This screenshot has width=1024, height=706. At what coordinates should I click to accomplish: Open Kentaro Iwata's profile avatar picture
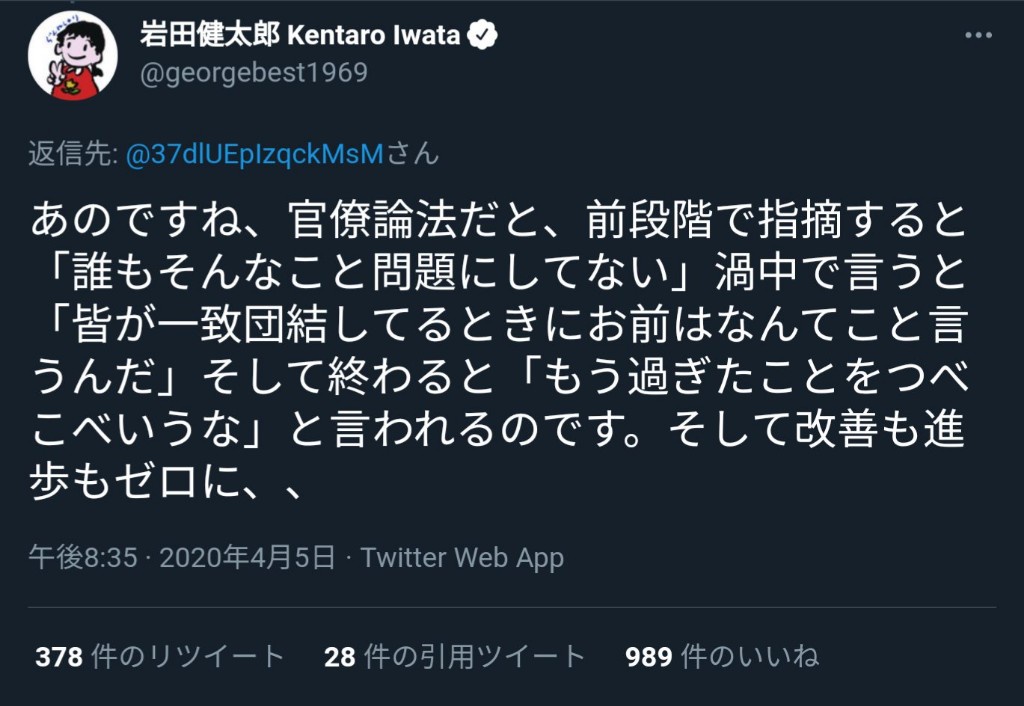[x=72, y=55]
